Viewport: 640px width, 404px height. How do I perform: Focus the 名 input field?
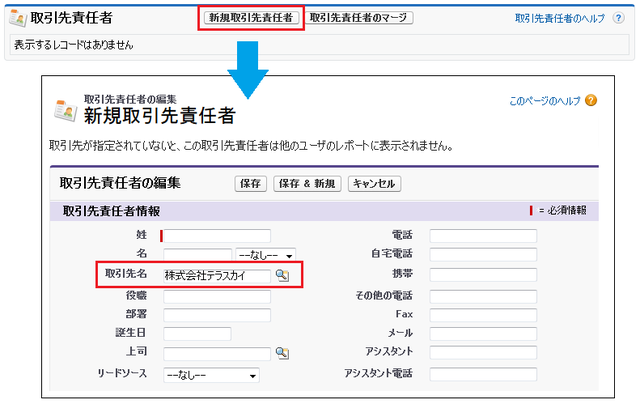[x=198, y=255]
